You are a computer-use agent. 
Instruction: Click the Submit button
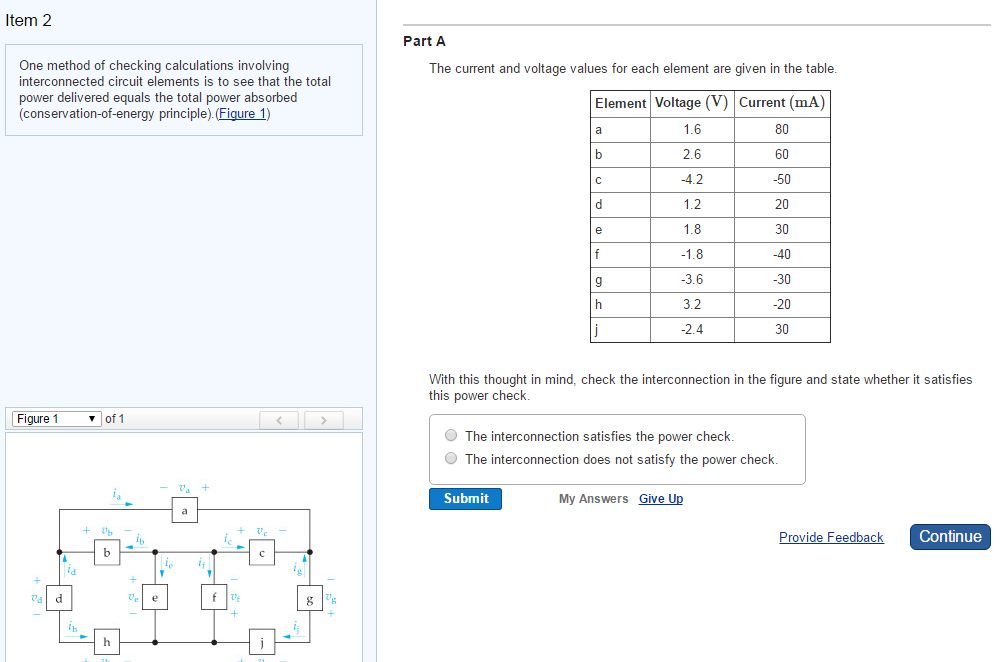tap(465, 498)
